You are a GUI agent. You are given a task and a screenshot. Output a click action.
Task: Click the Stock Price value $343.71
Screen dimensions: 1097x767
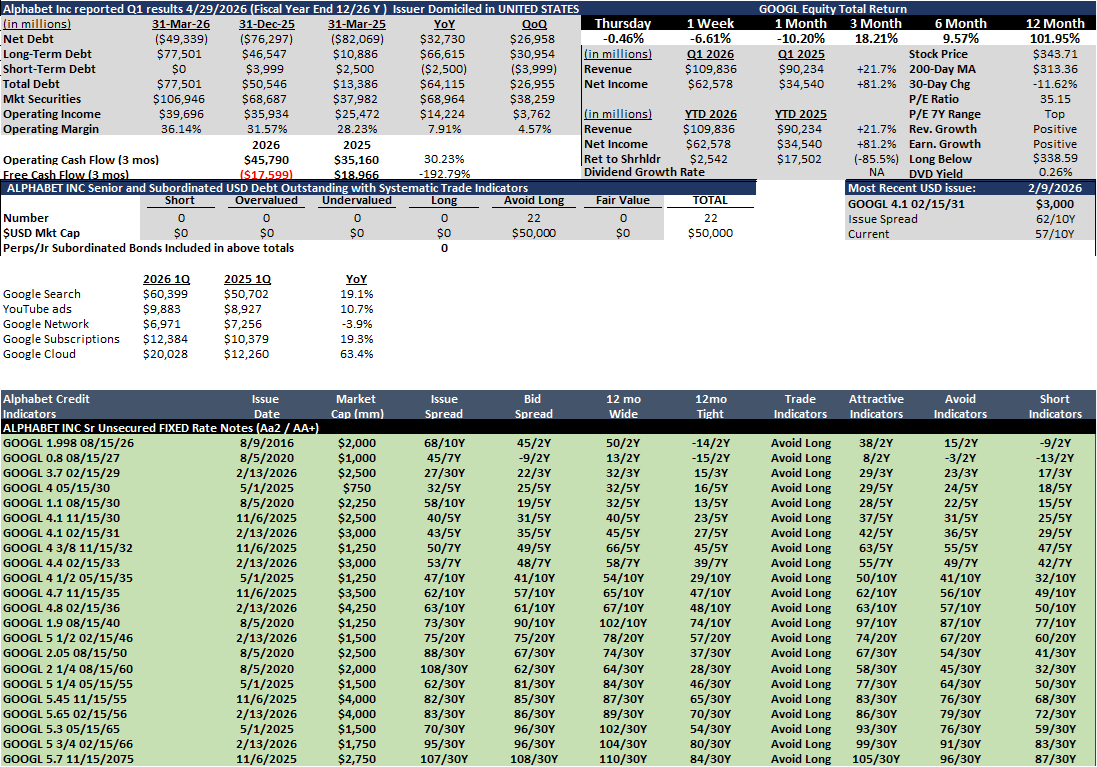click(x=1055, y=54)
